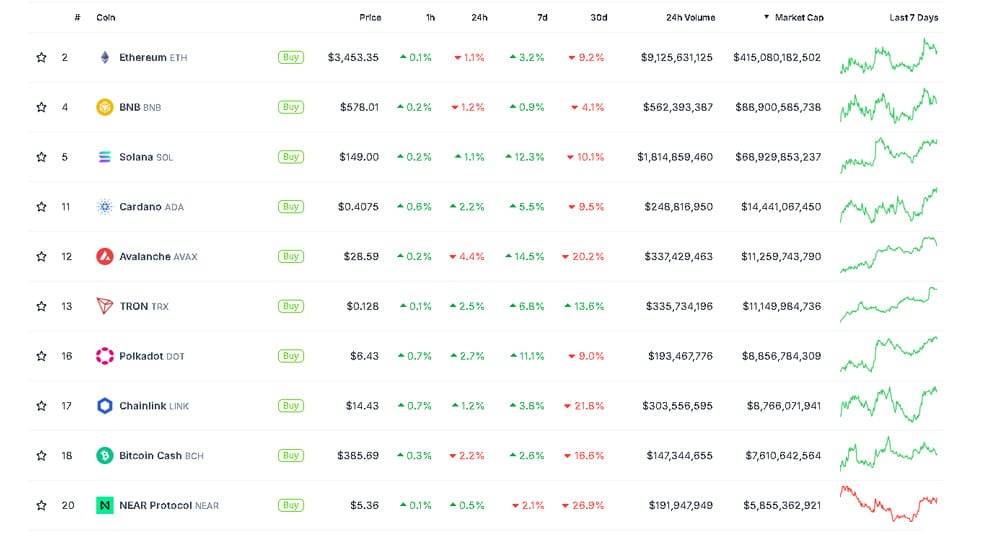Viewport: 984px width, 554px height.
Task: Click the Buy button for BNB
Action: coord(291,107)
